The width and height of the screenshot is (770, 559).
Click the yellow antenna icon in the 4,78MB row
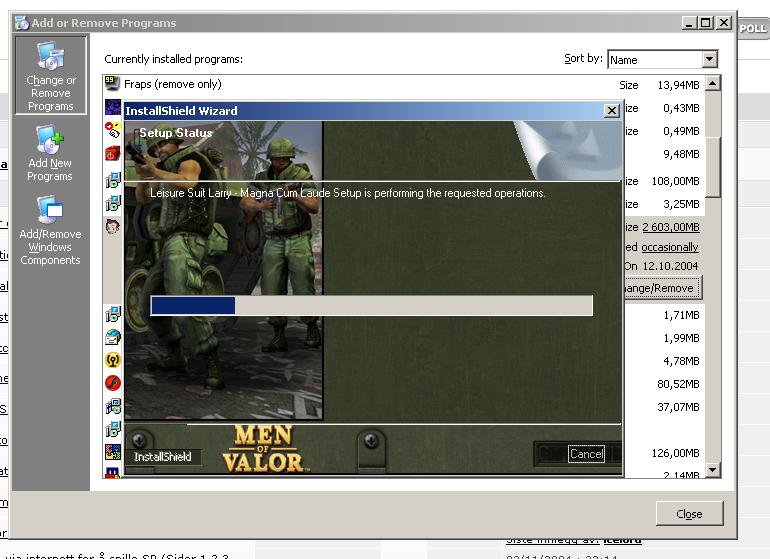tap(113, 360)
